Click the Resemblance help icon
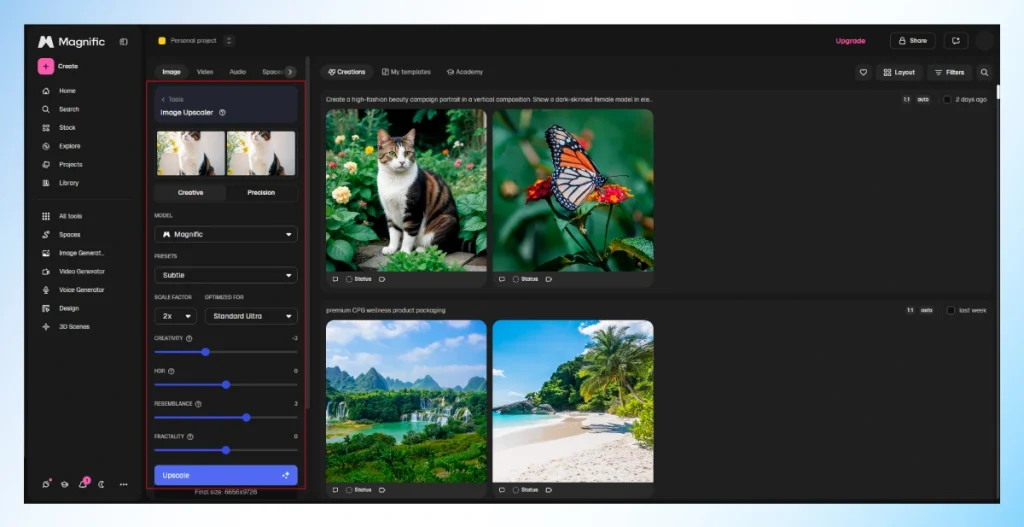This screenshot has width=1024, height=527. click(x=198, y=404)
